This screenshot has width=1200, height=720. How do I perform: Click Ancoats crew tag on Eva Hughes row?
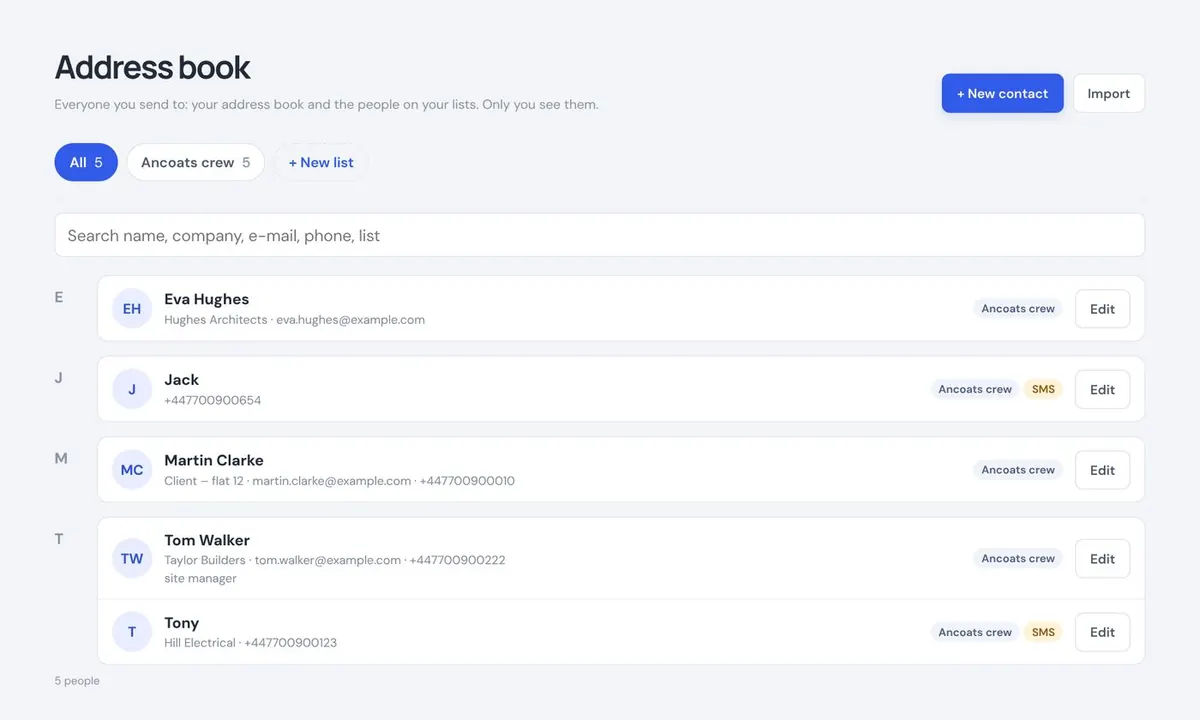pos(1018,309)
